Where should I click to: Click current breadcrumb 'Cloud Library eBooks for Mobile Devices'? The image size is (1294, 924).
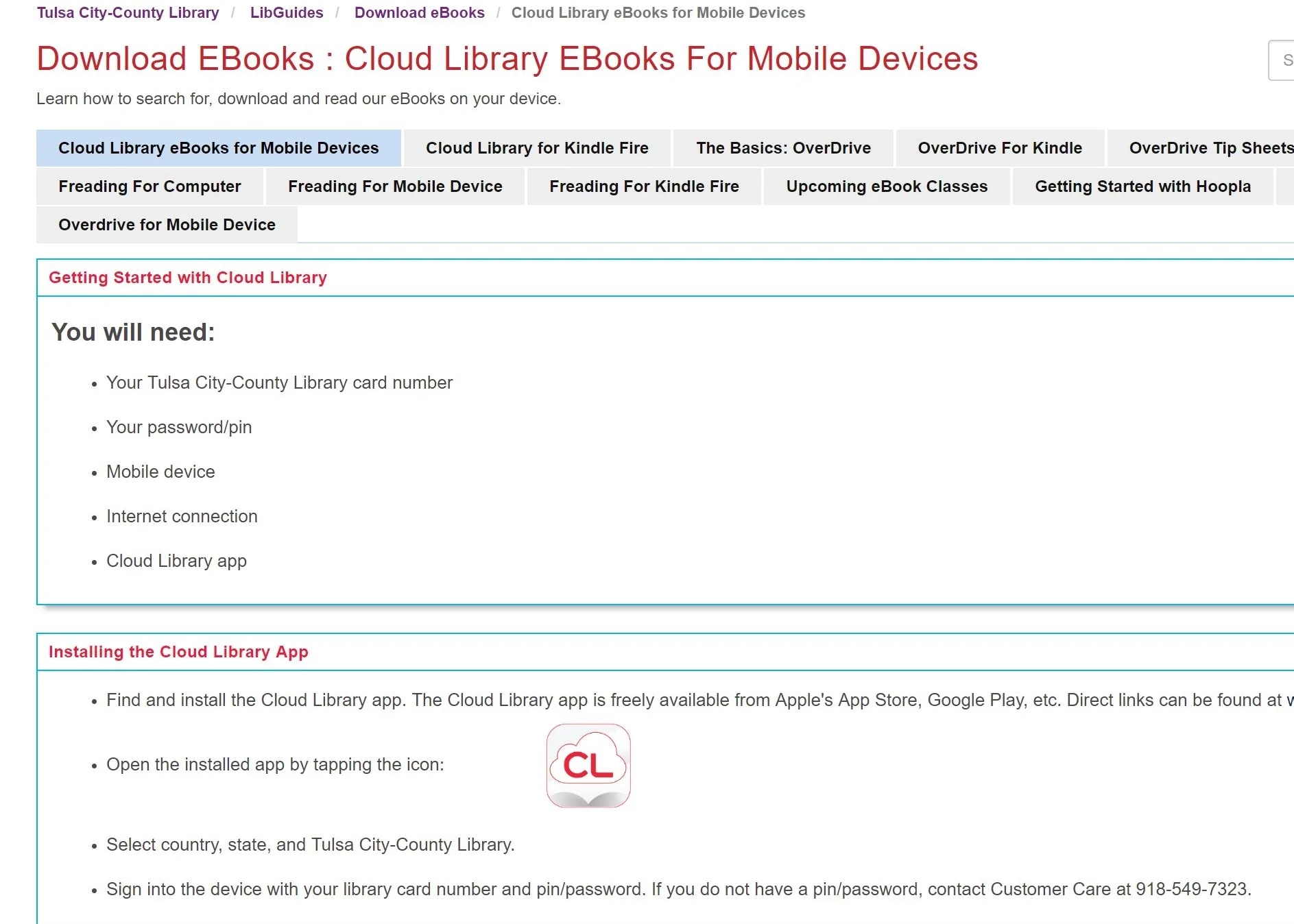click(x=658, y=12)
